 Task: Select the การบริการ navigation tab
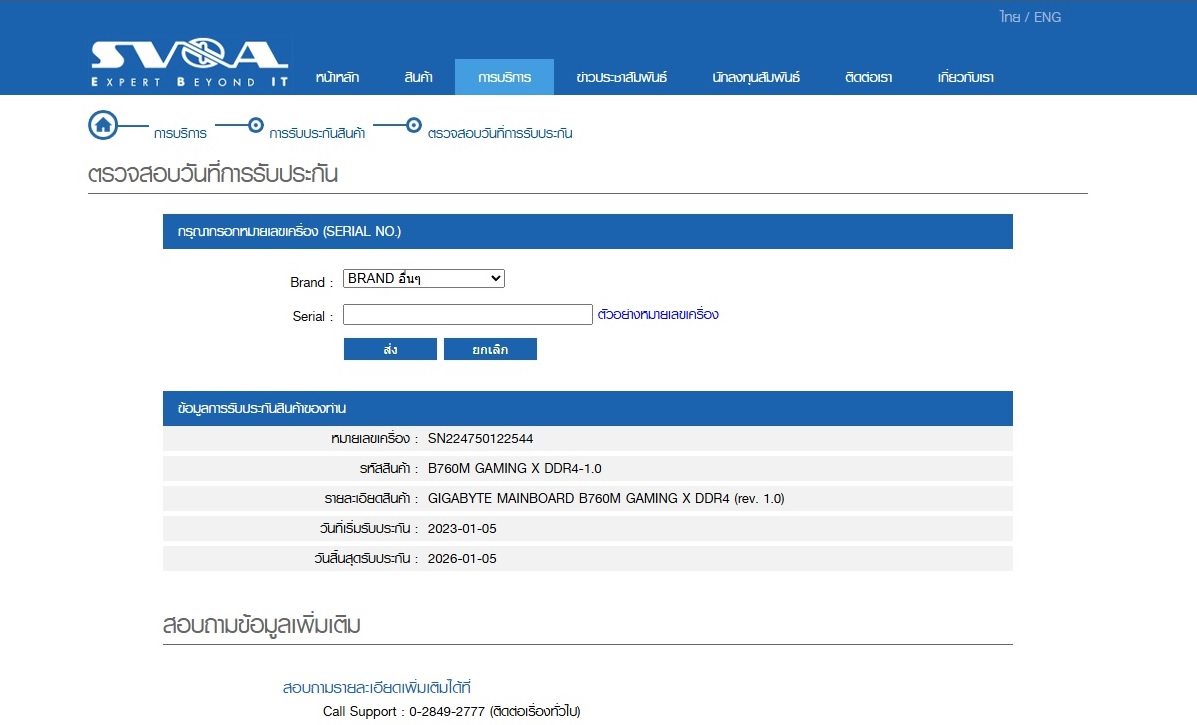[505, 77]
